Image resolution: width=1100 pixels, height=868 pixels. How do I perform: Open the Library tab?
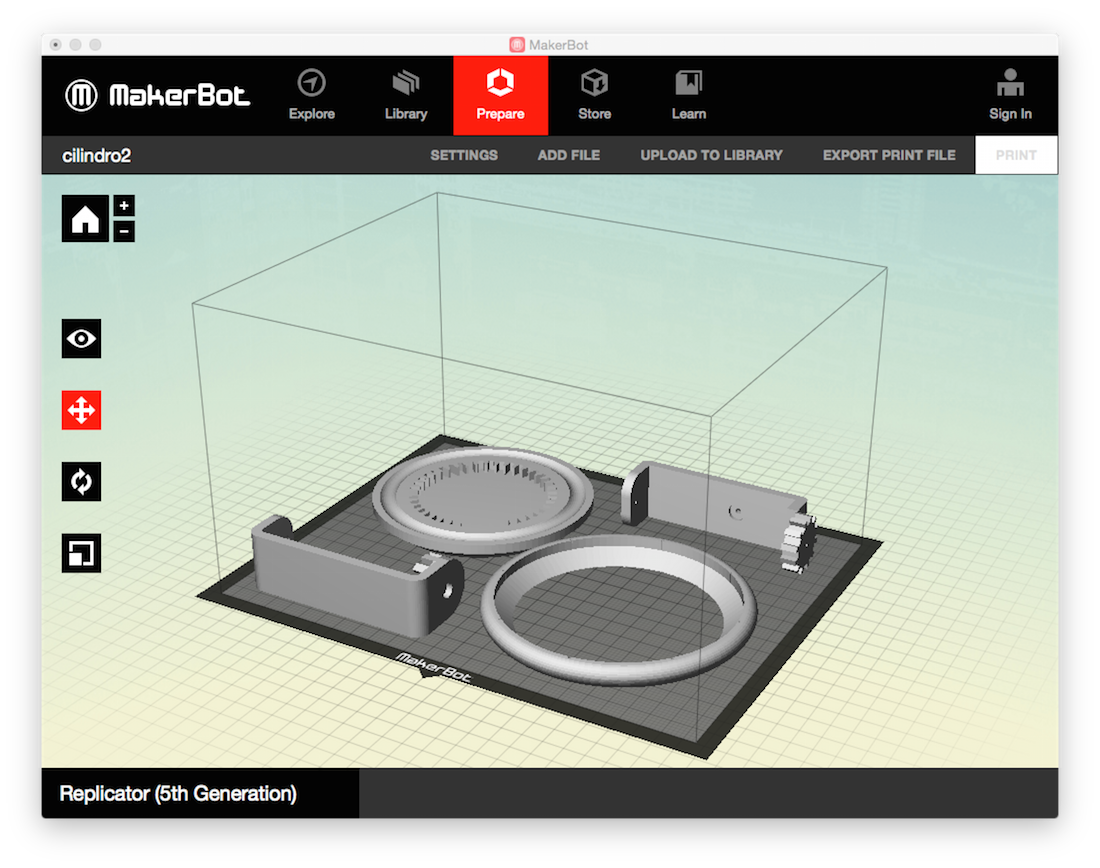point(405,95)
